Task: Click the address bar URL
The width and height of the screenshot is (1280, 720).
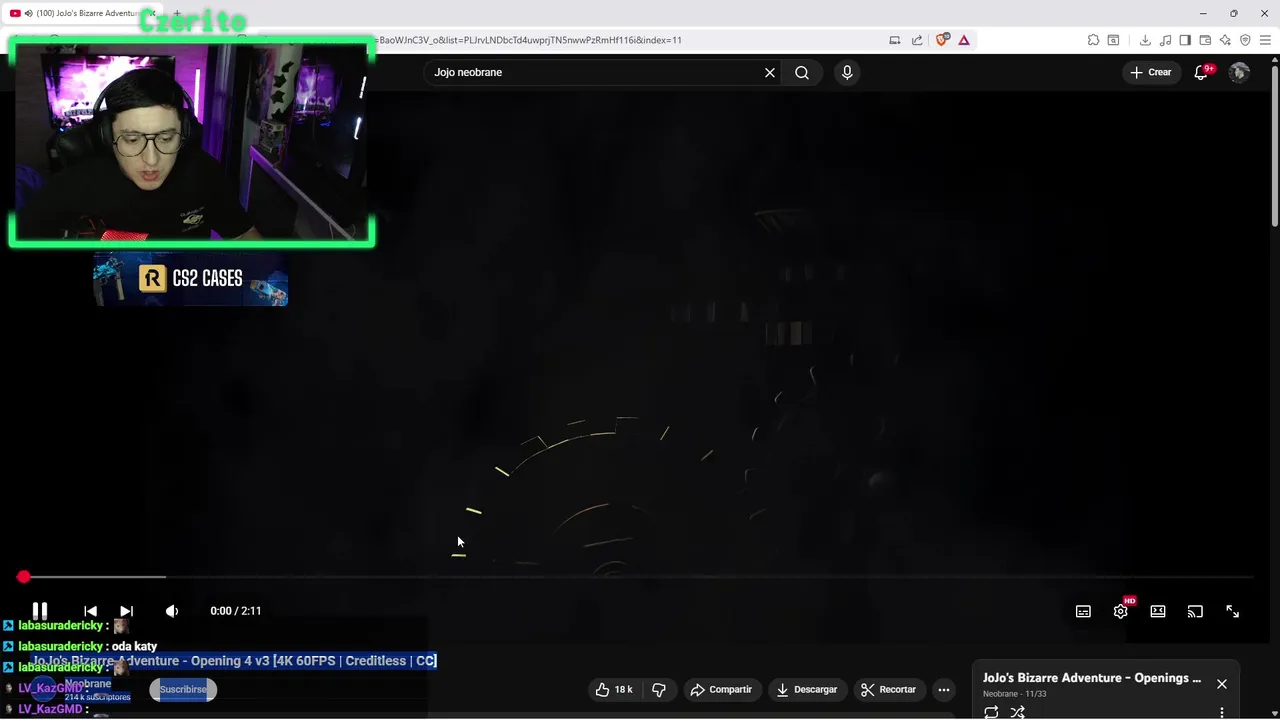Action: click(x=530, y=40)
